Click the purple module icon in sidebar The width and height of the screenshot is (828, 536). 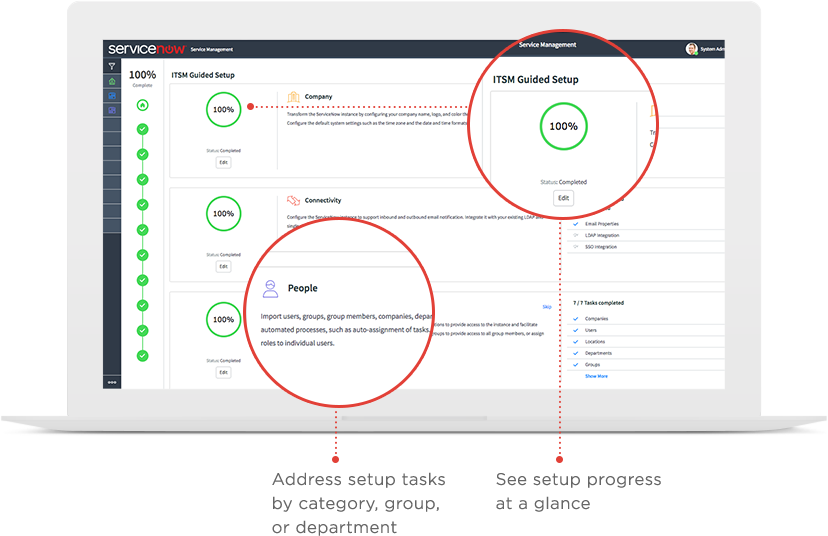pyautogui.click(x=112, y=110)
